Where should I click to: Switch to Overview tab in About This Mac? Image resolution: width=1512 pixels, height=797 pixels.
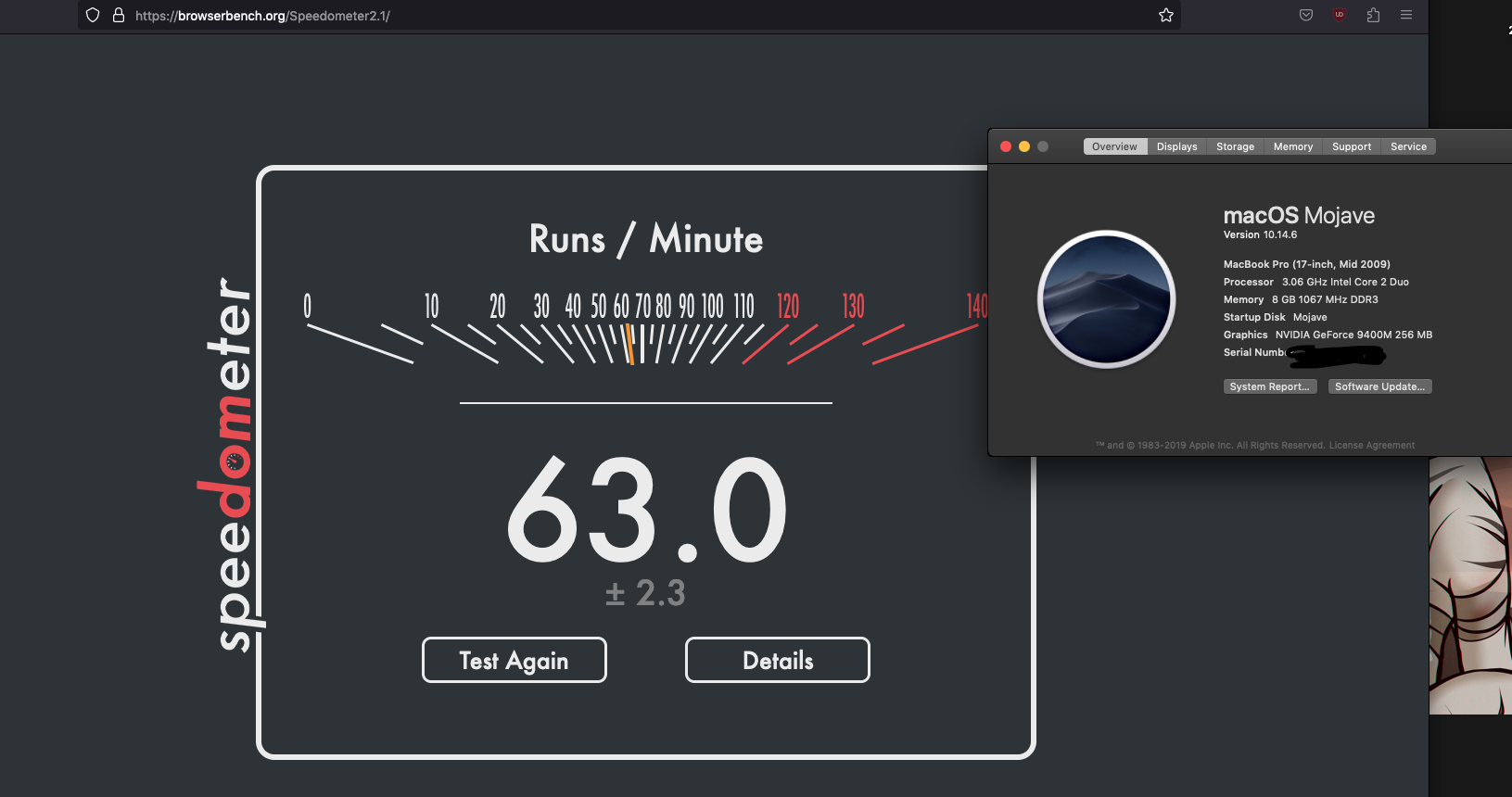1114,146
